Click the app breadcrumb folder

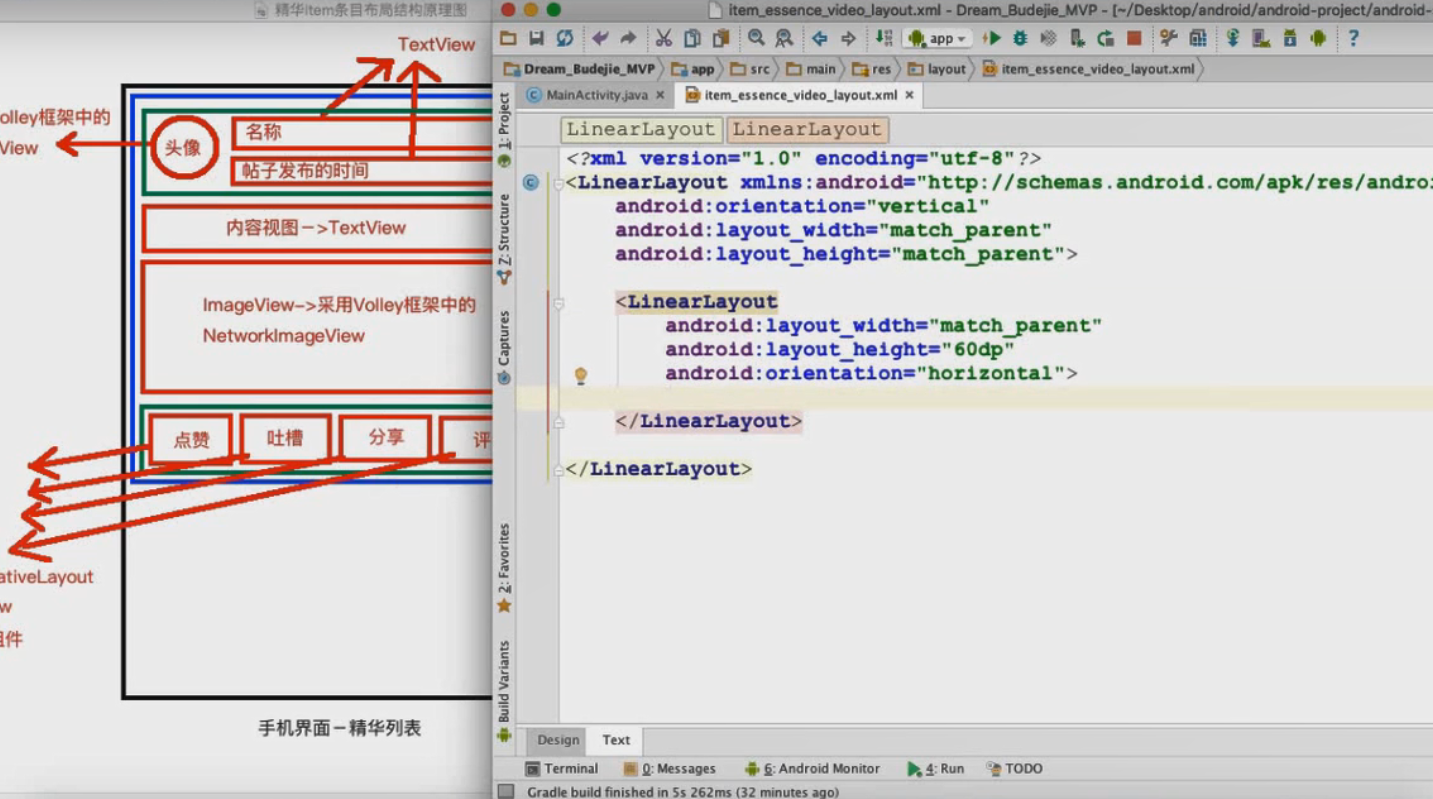tap(693, 69)
